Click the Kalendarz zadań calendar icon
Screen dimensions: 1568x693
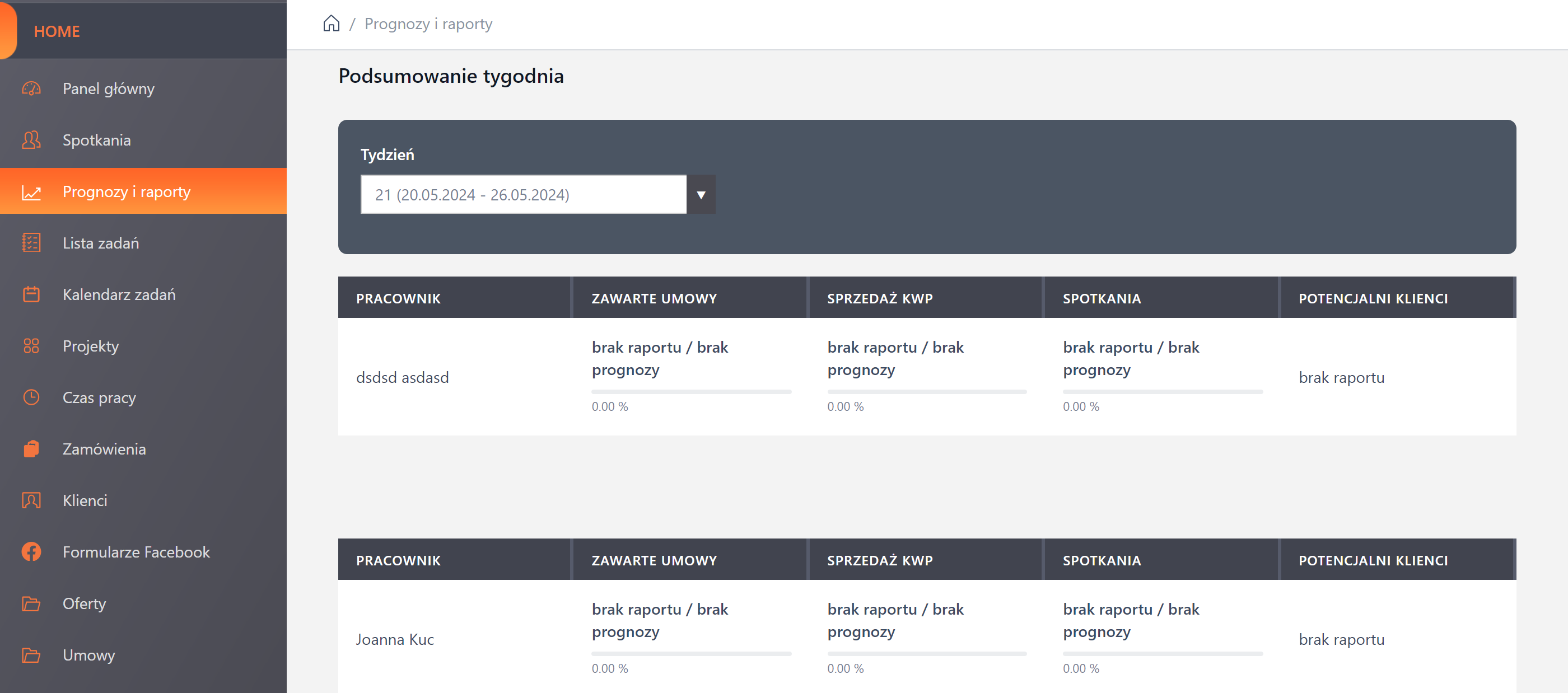click(31, 294)
